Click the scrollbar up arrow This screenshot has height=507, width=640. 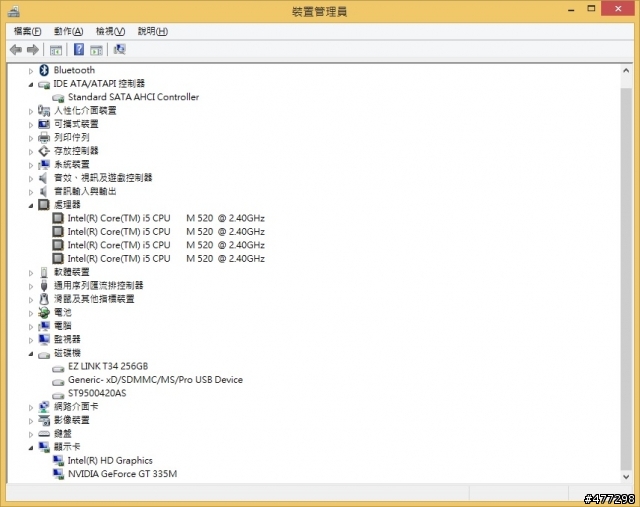[626, 71]
